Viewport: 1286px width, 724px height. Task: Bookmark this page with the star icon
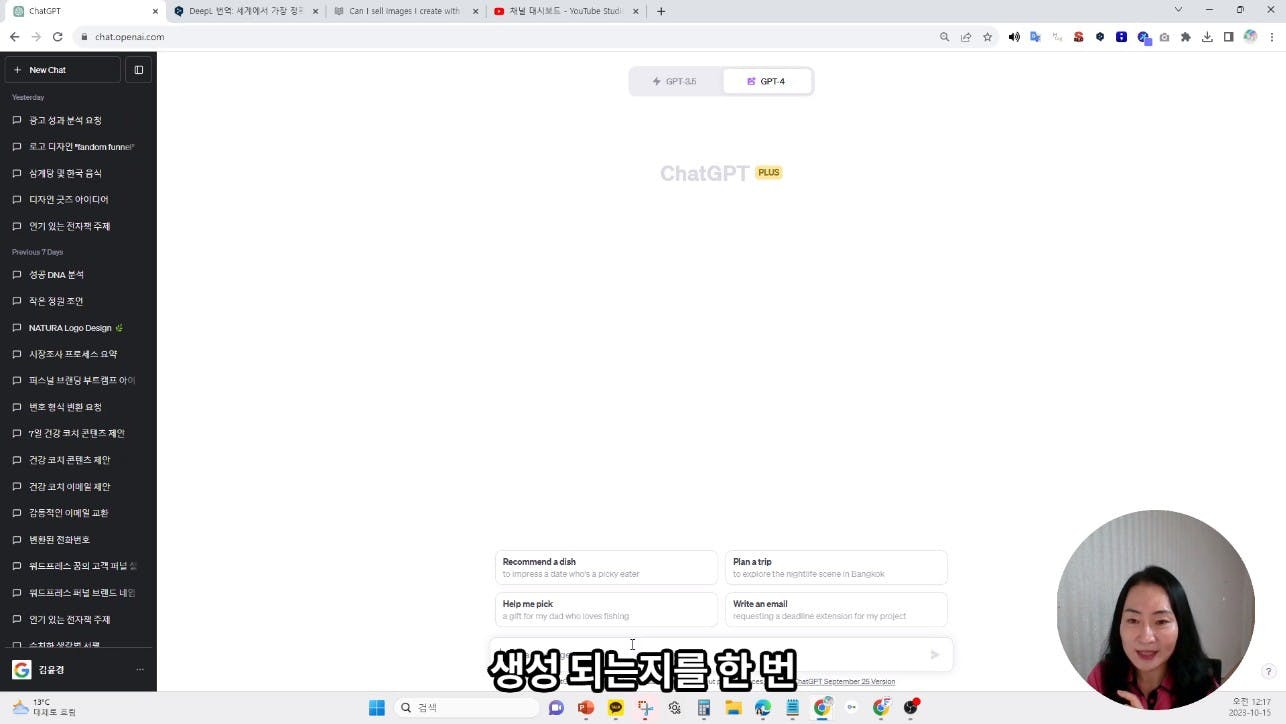point(987,37)
